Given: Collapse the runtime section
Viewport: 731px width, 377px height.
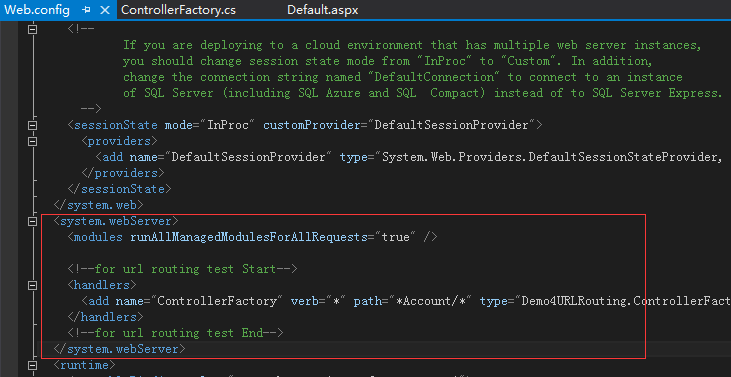Looking at the screenshot, I should [32, 365].
